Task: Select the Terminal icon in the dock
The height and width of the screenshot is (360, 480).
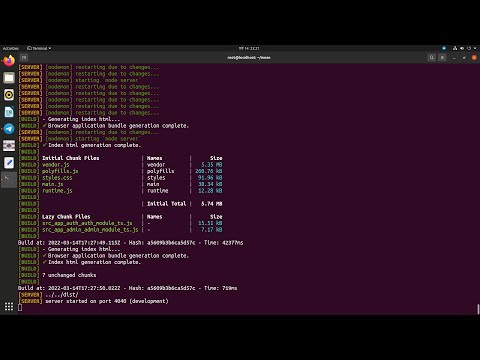Action: point(9,180)
